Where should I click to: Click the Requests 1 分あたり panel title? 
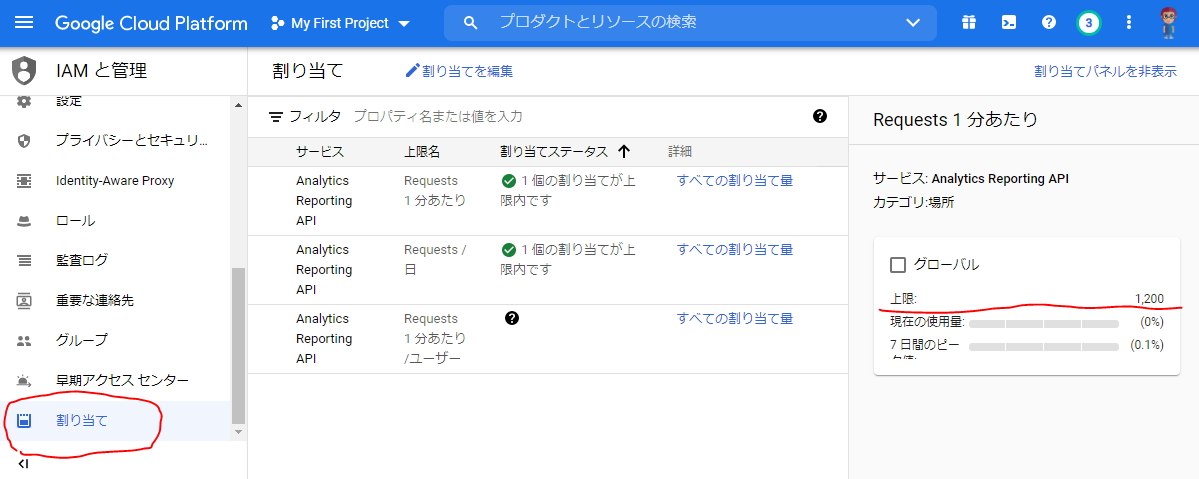point(956,120)
